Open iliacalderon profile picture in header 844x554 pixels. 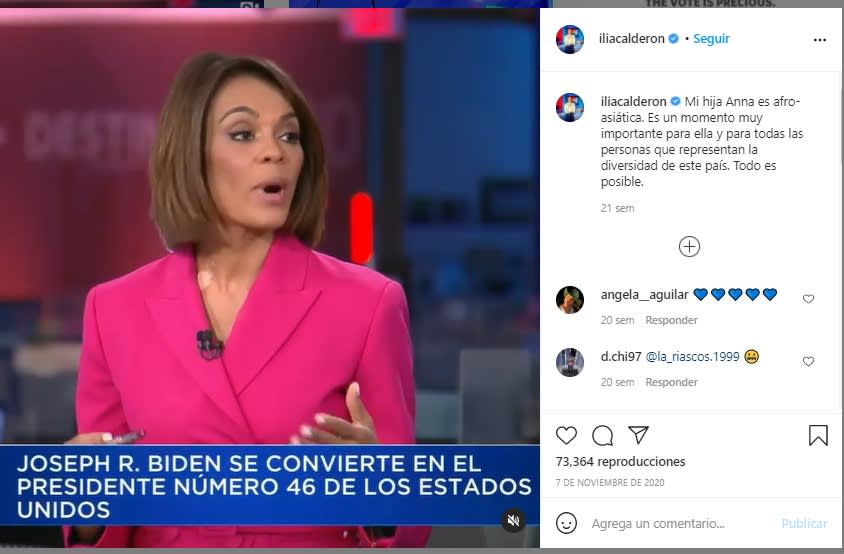569,39
